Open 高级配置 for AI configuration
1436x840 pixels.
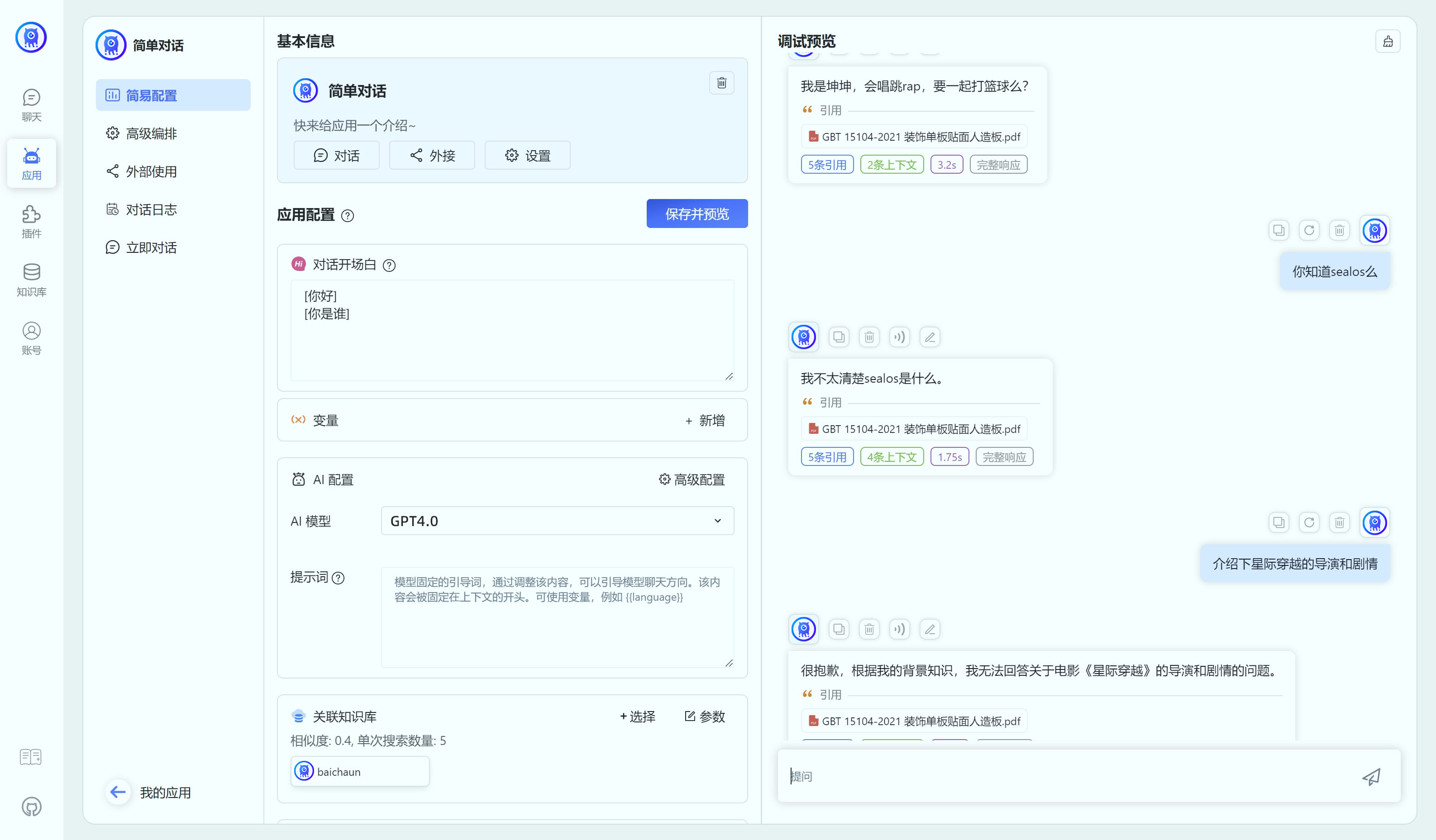[x=692, y=479]
